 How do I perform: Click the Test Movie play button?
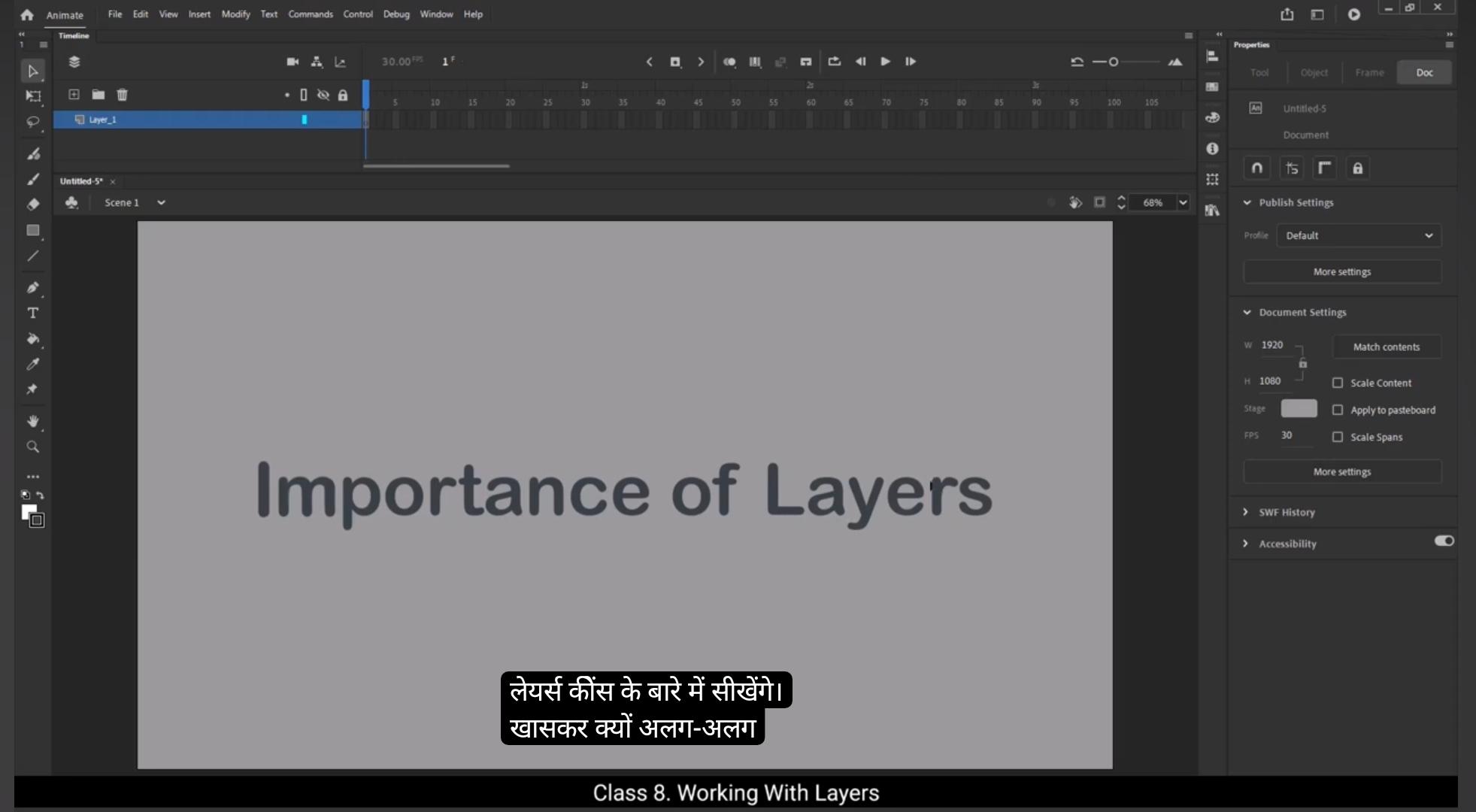pos(1353,14)
